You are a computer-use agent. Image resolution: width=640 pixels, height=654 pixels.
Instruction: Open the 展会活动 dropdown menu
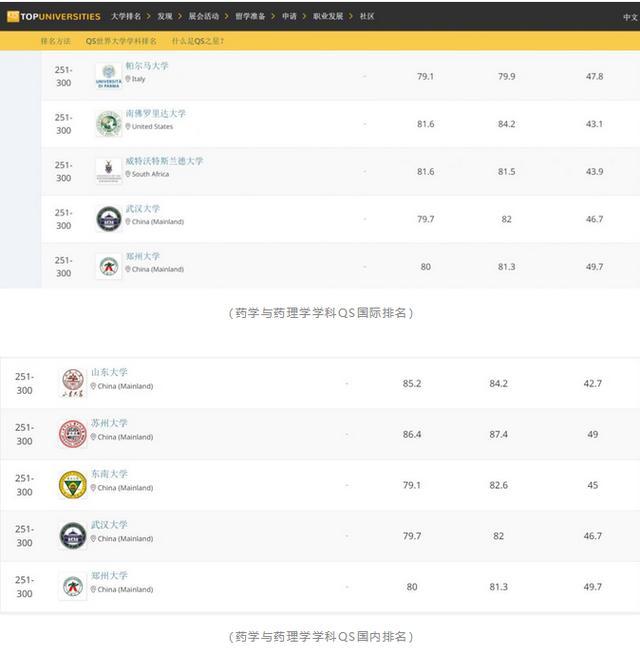click(x=204, y=17)
